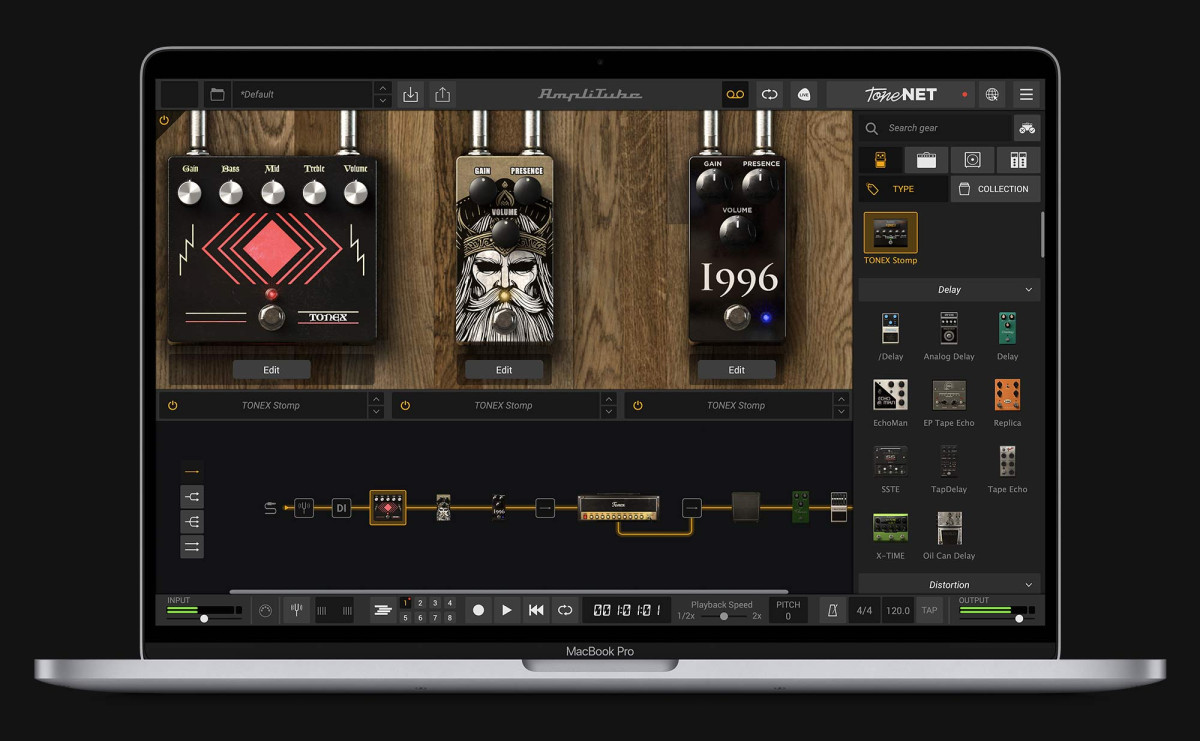Click the share preset upload icon
The image size is (1200, 741).
tap(443, 94)
